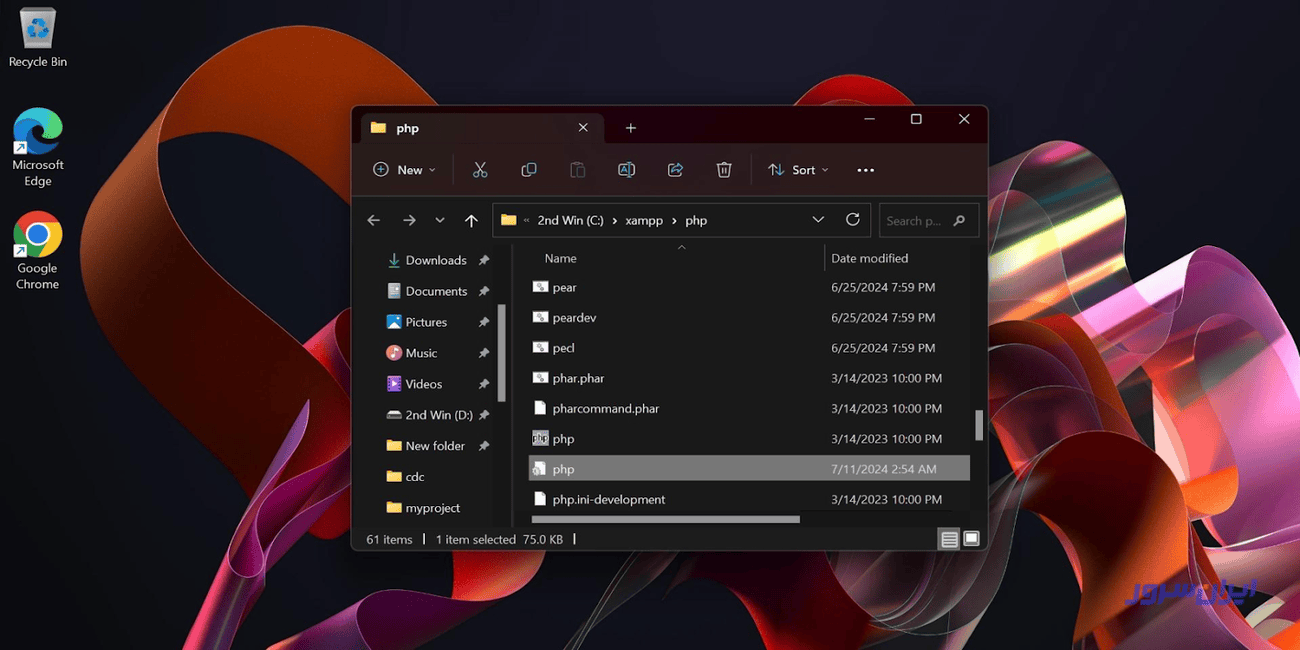Image resolution: width=1300 pixels, height=650 pixels.
Task: Refresh the current folder view
Action: click(x=852, y=220)
